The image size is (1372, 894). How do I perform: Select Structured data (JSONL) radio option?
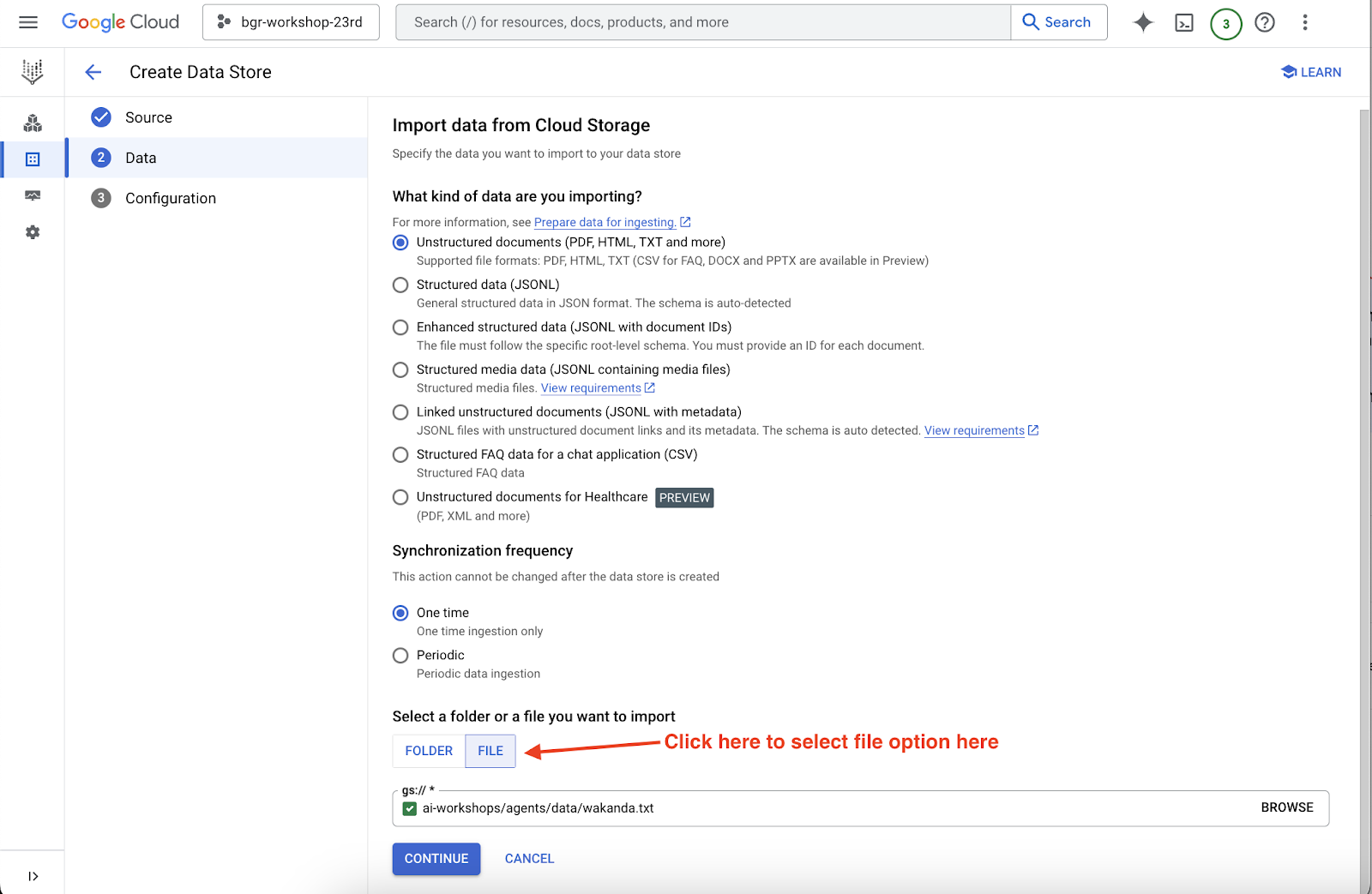tap(400, 285)
